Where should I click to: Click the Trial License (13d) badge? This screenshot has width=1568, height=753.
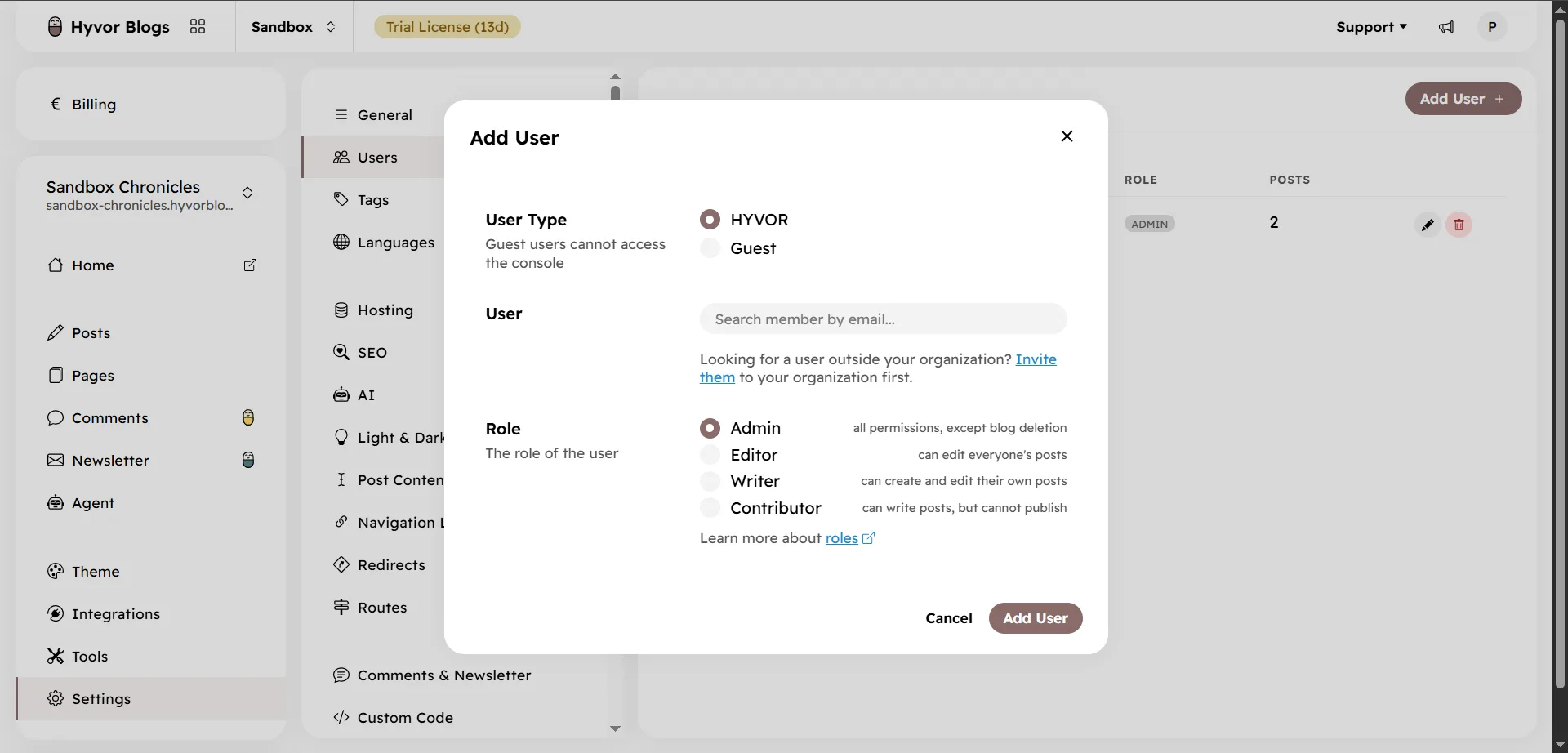447,26
